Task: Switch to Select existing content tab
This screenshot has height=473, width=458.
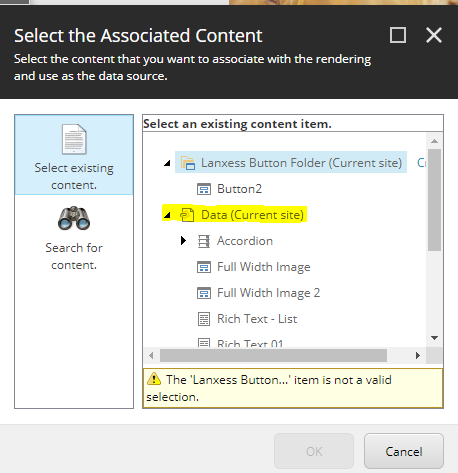Action: coord(74,155)
